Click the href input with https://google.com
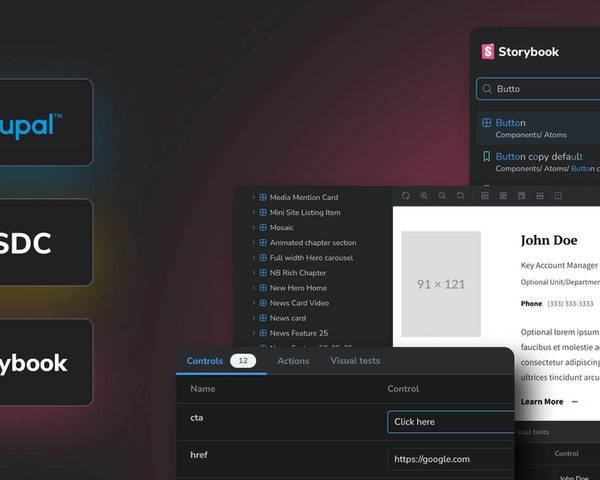This screenshot has height=480, width=600. pos(451,459)
